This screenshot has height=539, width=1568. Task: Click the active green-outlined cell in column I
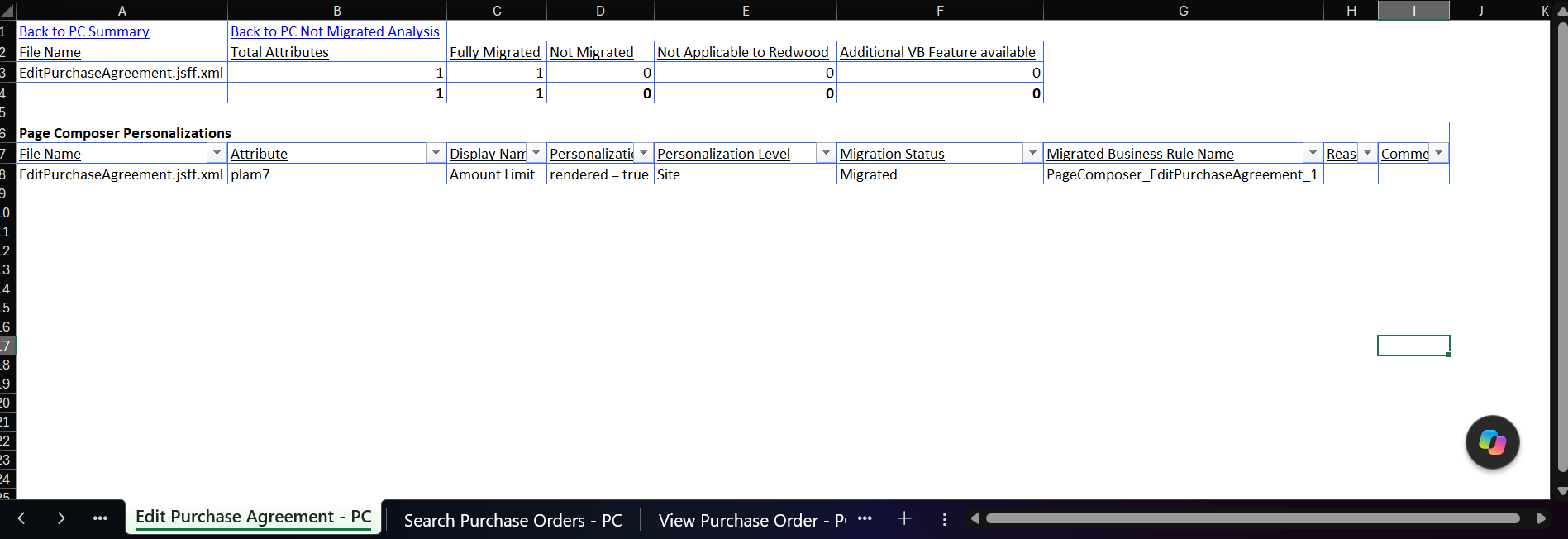pos(1413,346)
